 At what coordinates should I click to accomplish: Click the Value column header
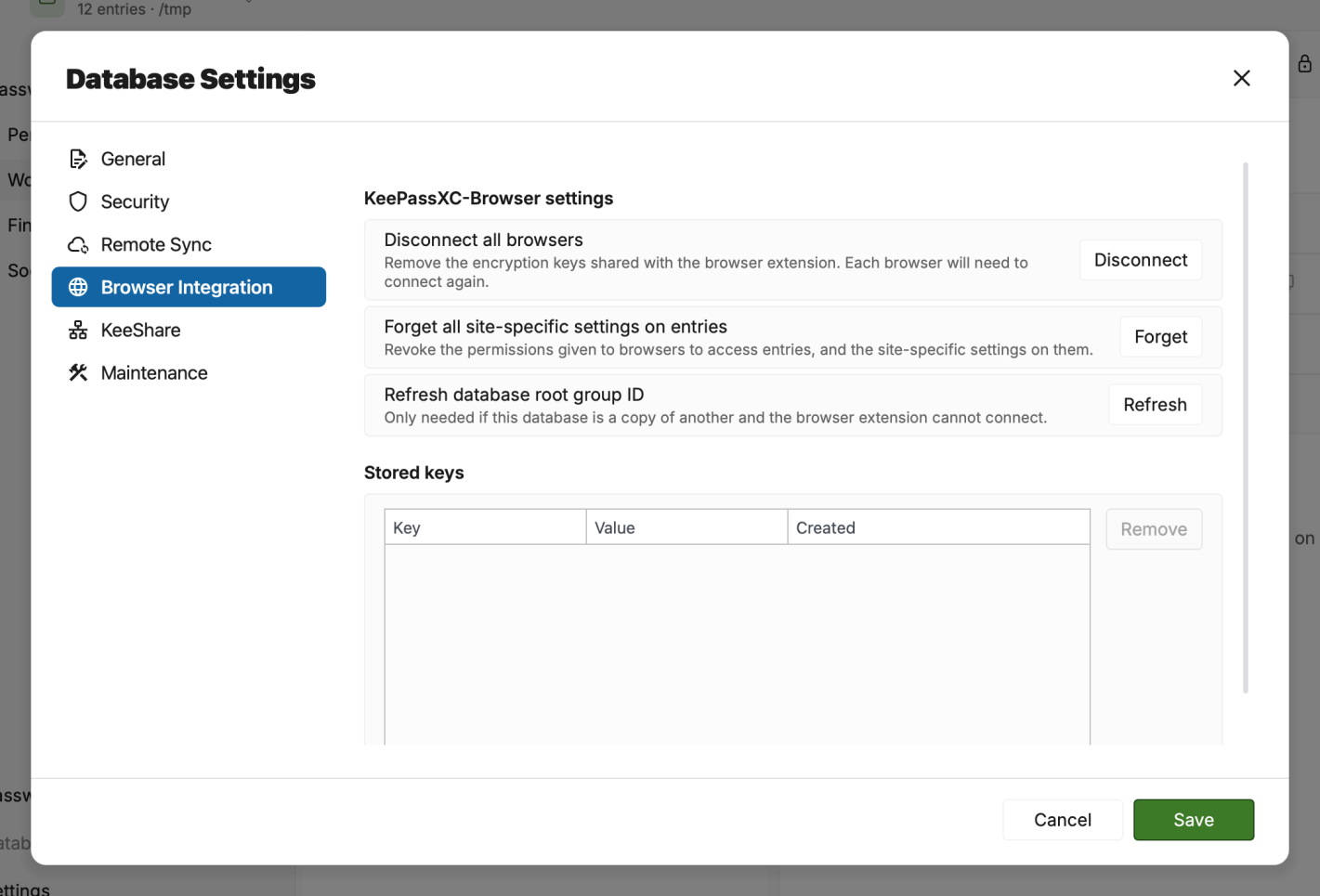687,527
